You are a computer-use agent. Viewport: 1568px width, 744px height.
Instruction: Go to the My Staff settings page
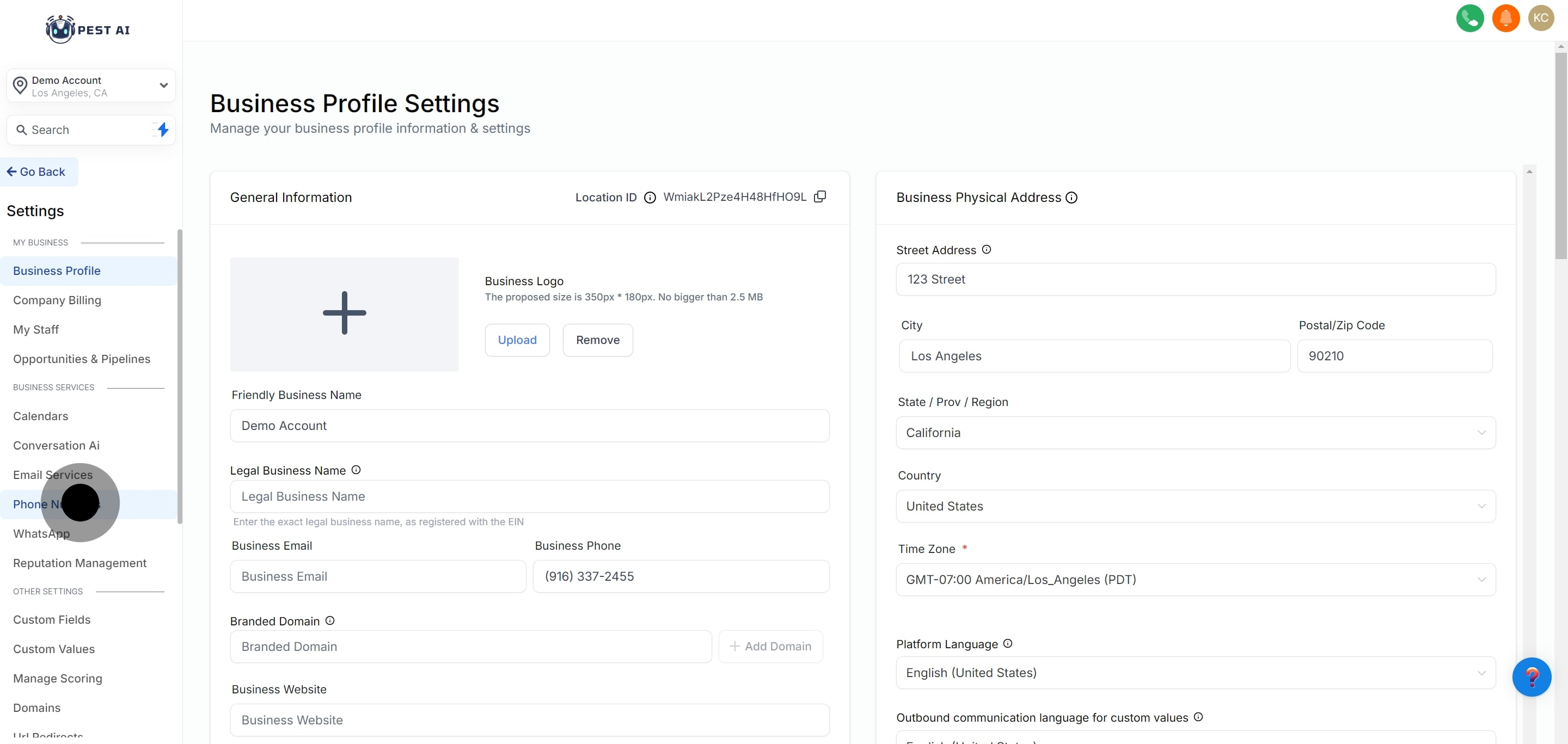click(36, 330)
